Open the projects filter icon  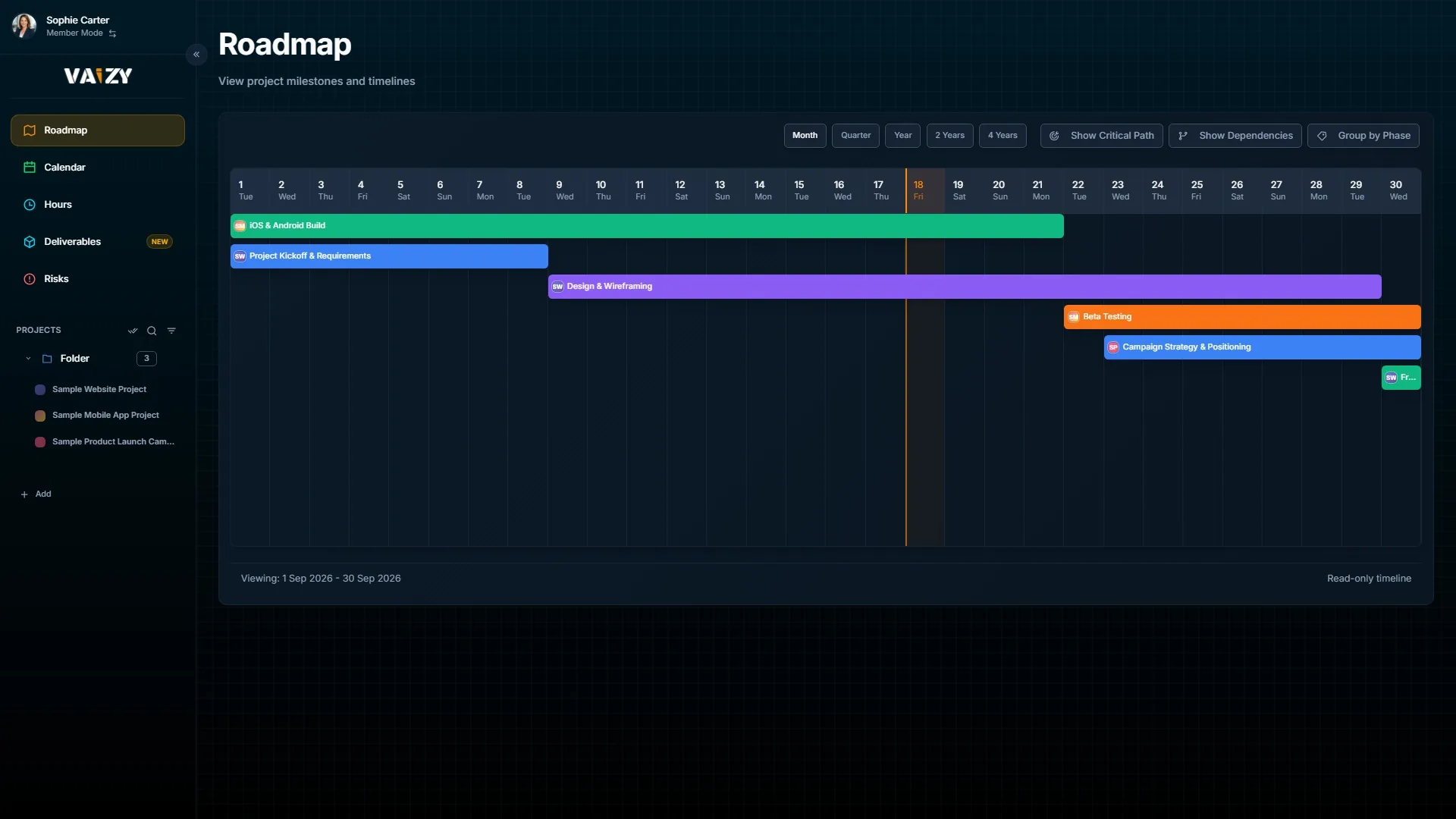coord(171,331)
